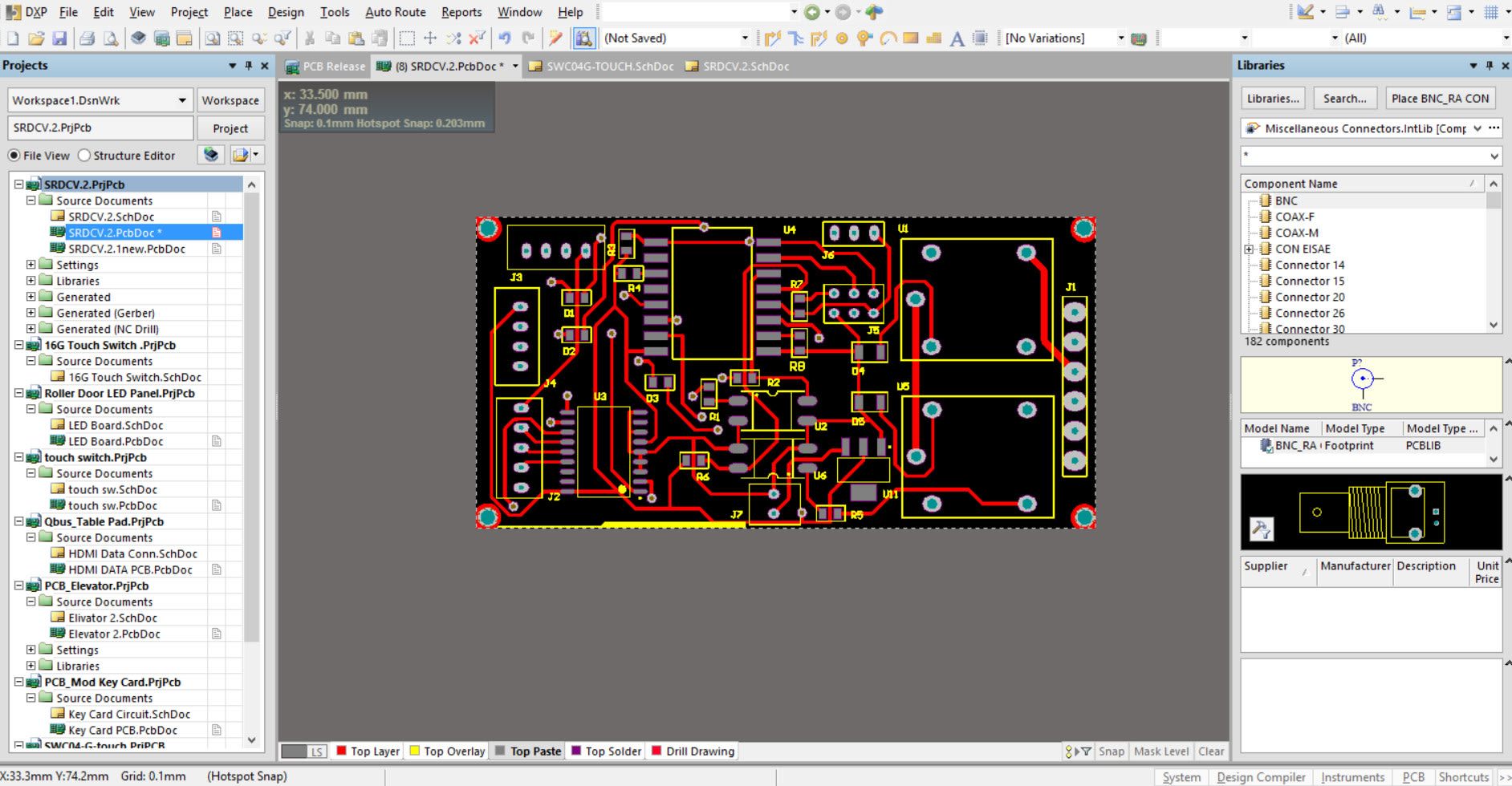The height and width of the screenshot is (786, 1512).
Task: Expand the Settings folder under SRDCV.2.PrjPcb
Action: pos(31,265)
